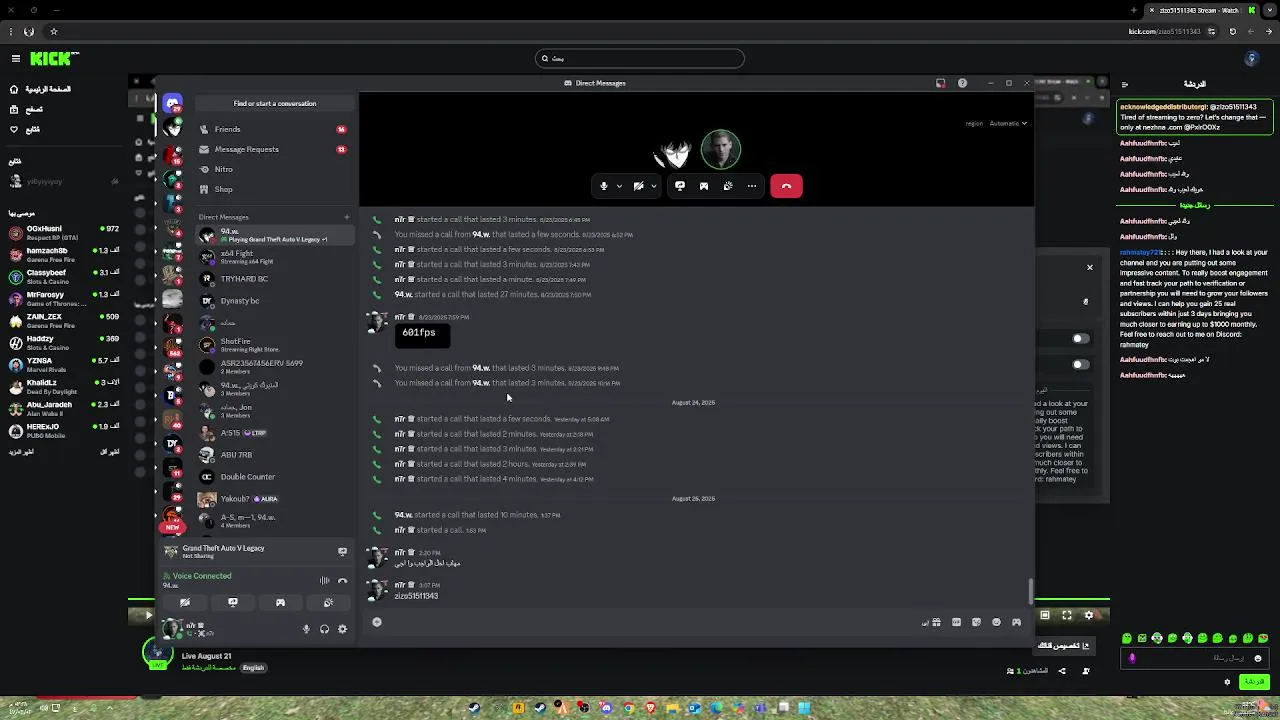Viewport: 1280px width, 720px height.
Task: Share screen from voice panel
Action: pyautogui.click(x=233, y=603)
